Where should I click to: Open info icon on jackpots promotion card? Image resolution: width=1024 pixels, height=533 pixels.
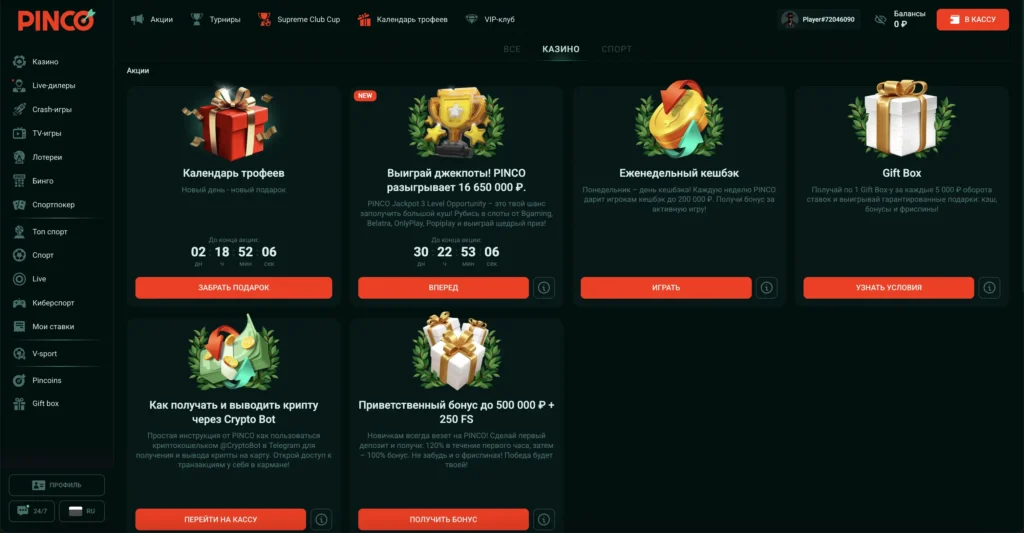[x=544, y=287]
